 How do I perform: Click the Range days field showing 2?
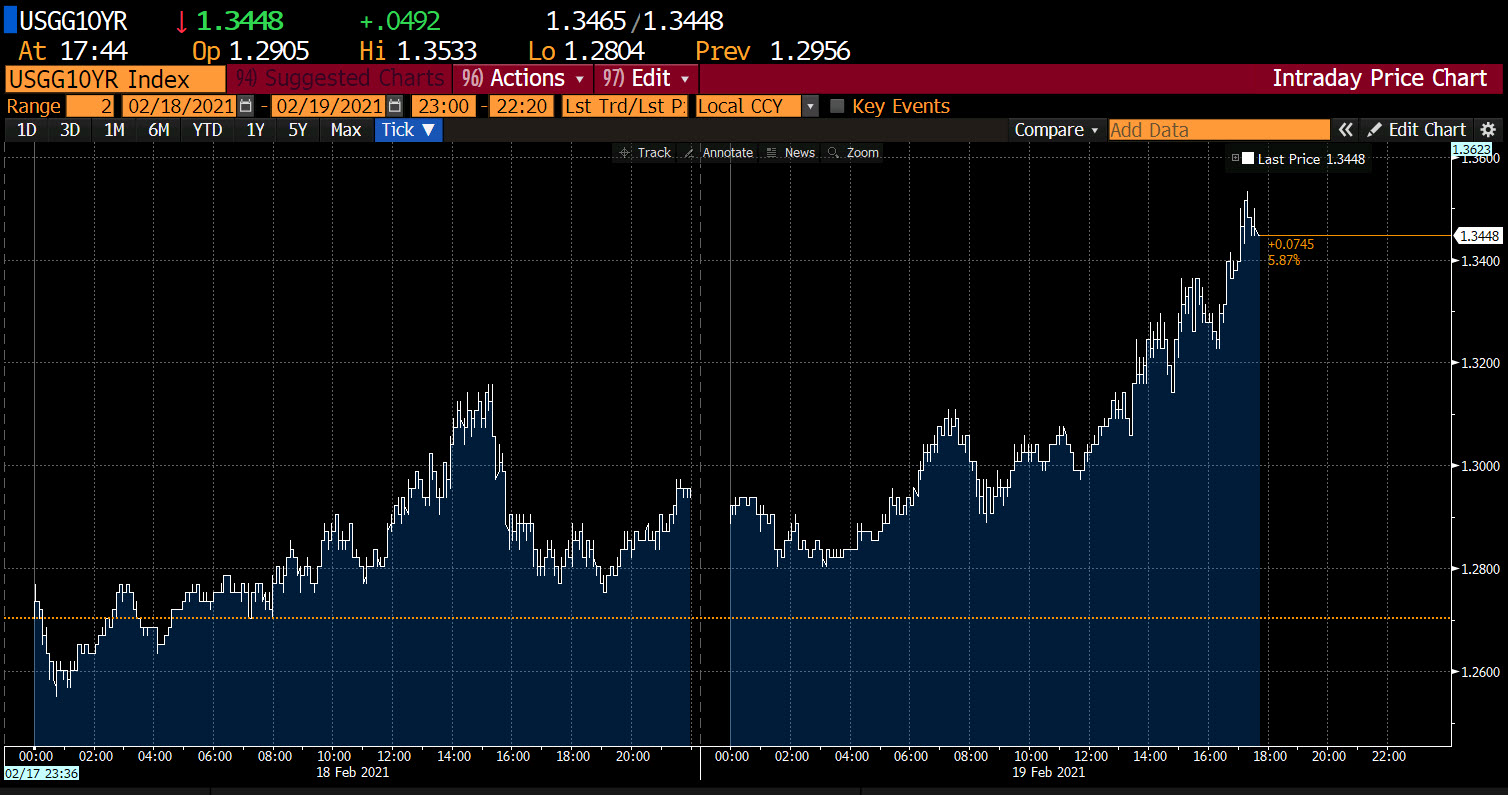click(x=91, y=106)
